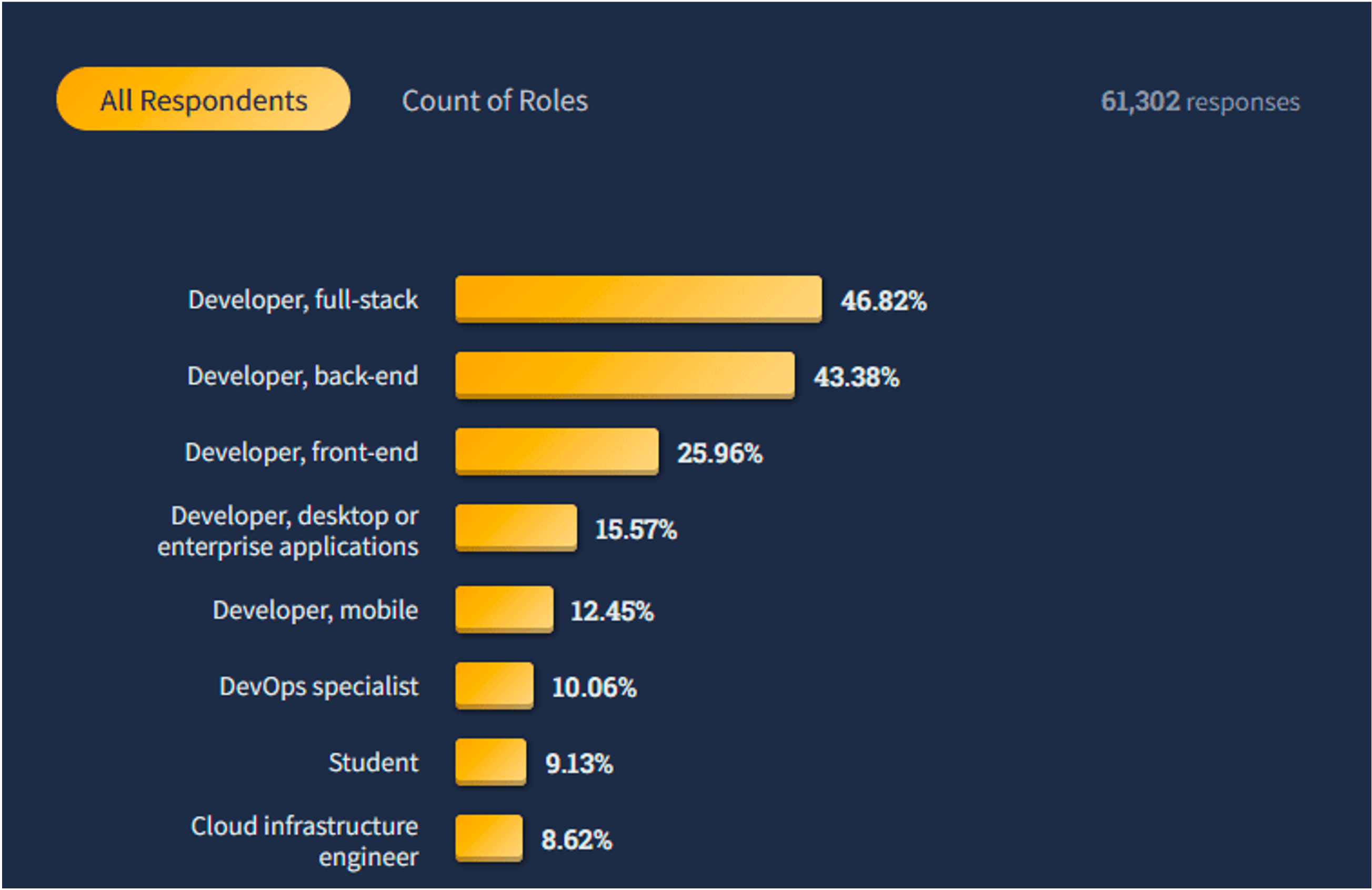Image resolution: width=1372 pixels, height=890 pixels.
Task: Select the Developer, mobile bar
Action: coord(504,609)
